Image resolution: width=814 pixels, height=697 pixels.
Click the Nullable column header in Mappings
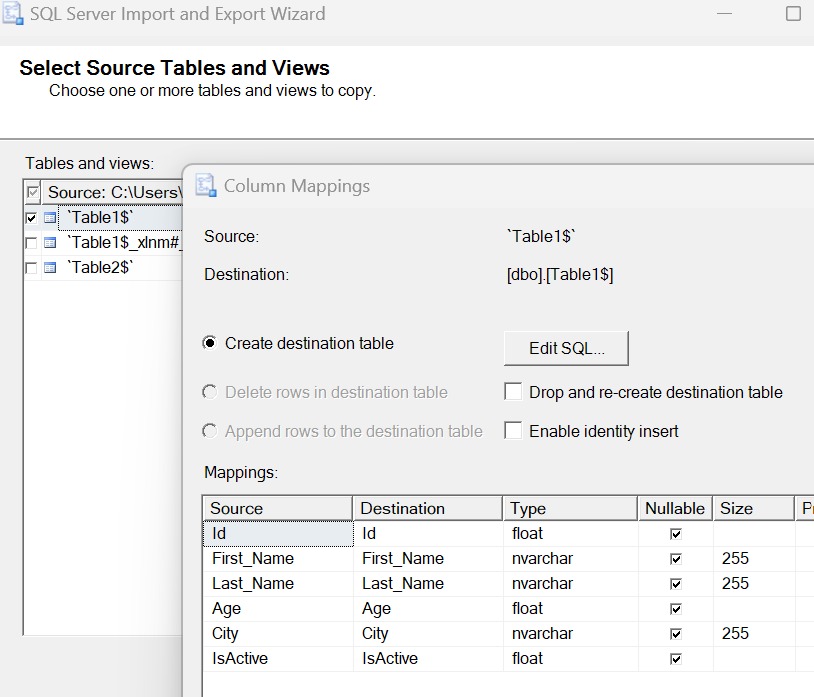coord(675,508)
